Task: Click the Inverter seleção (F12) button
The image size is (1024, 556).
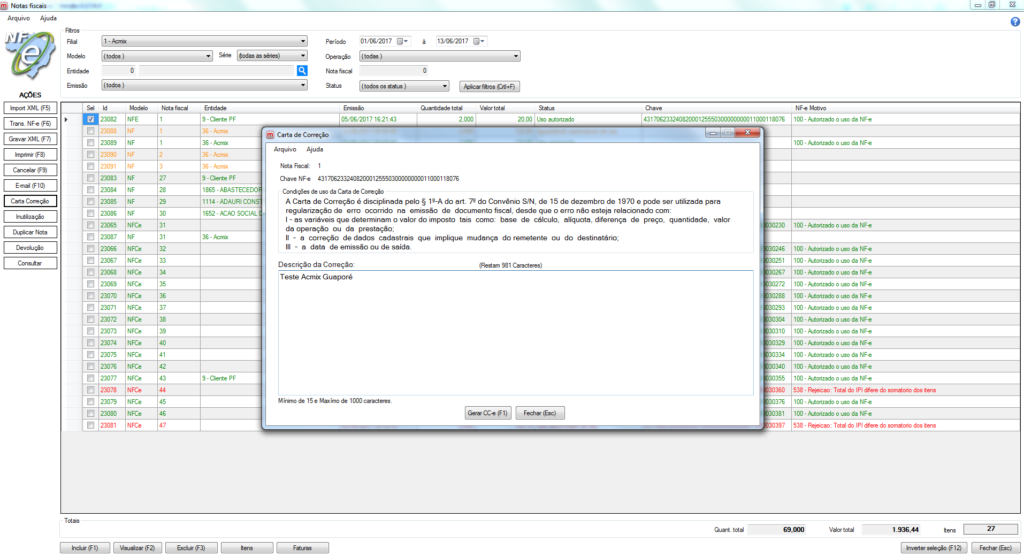Action: point(932,548)
